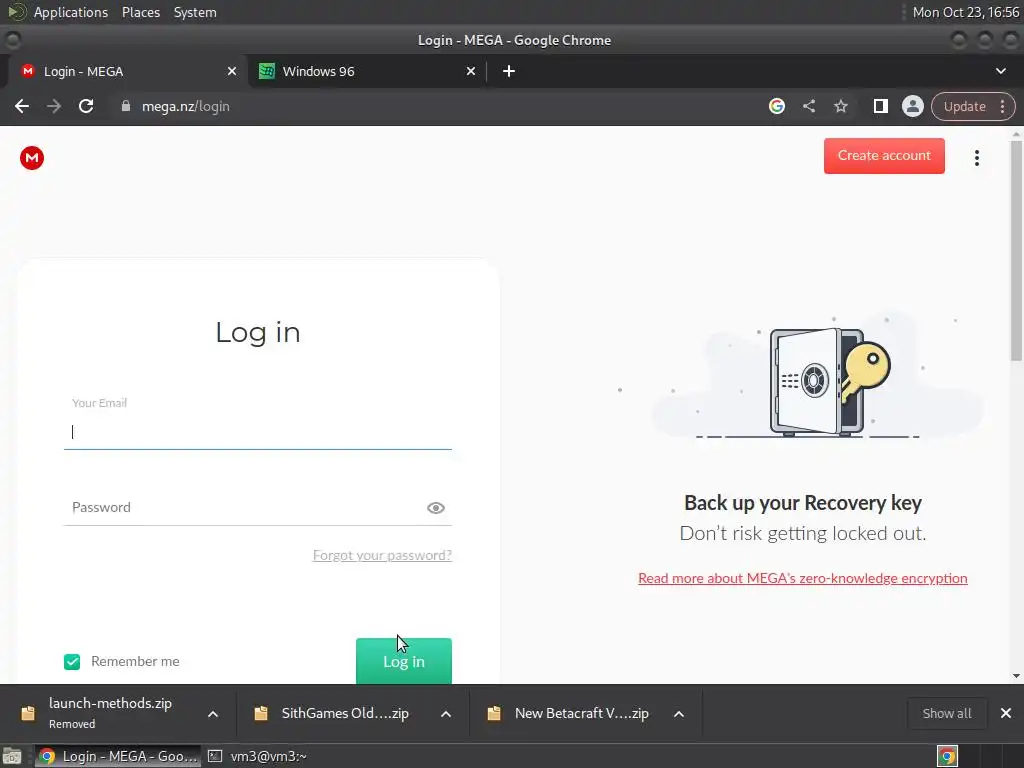
Task: Click the Google icon in the address bar
Action: (x=776, y=106)
